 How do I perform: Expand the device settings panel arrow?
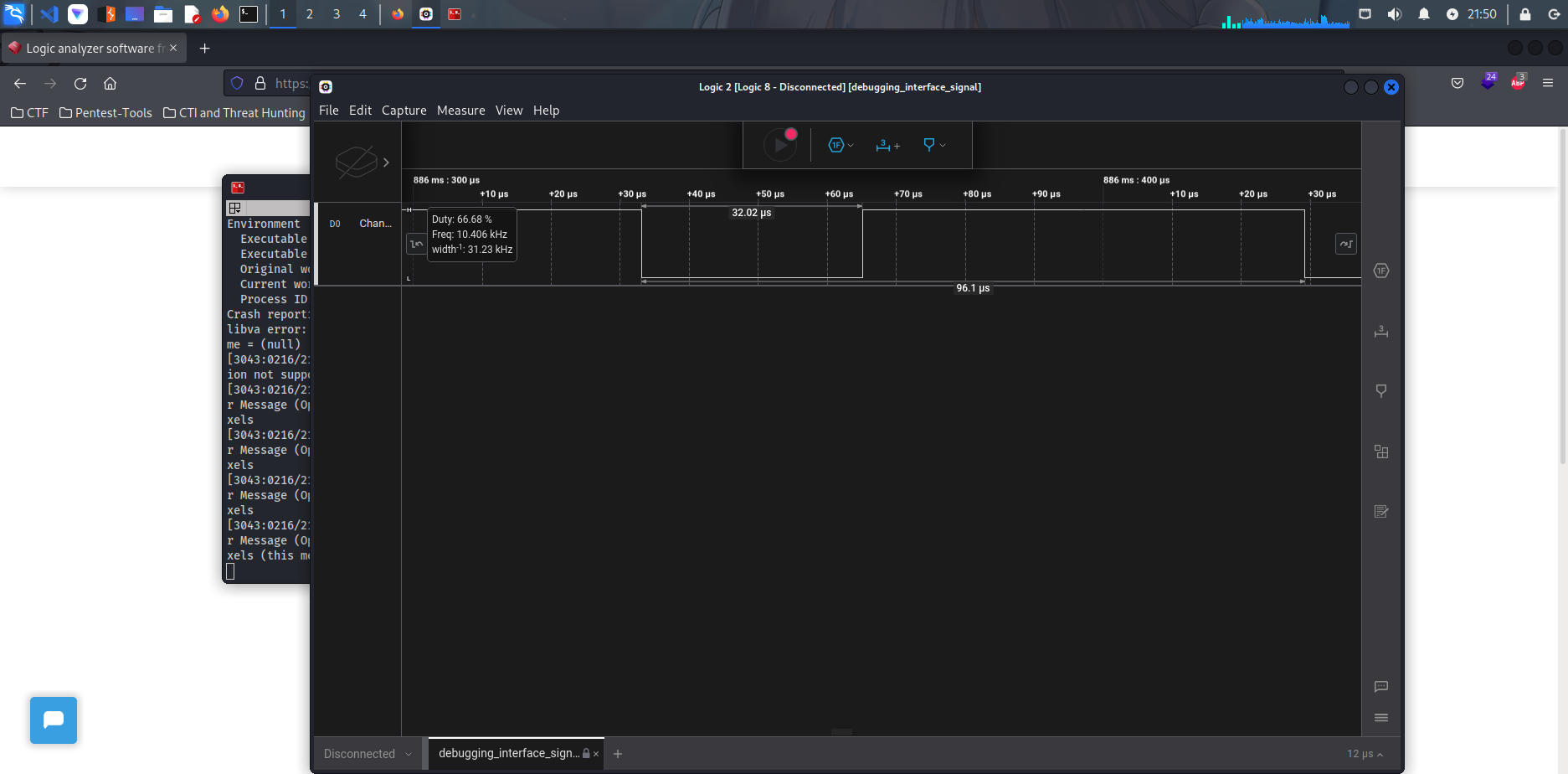(x=386, y=163)
